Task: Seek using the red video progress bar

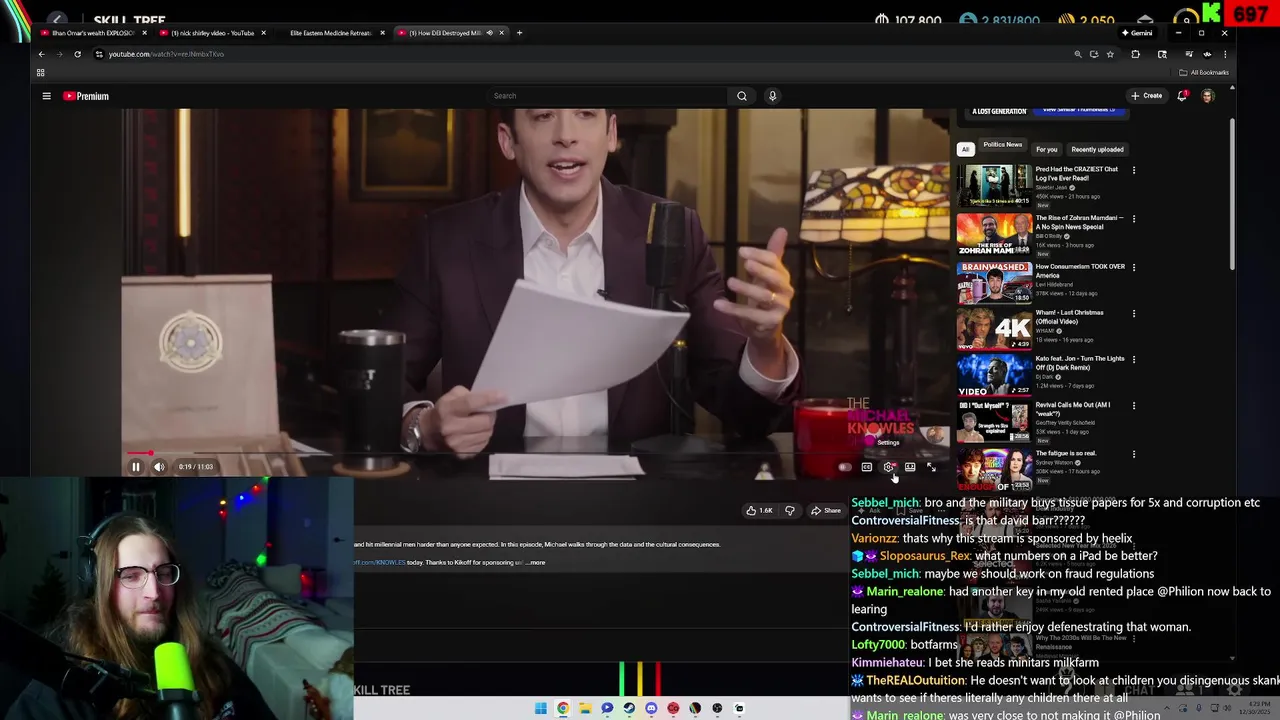Action: 538,453
